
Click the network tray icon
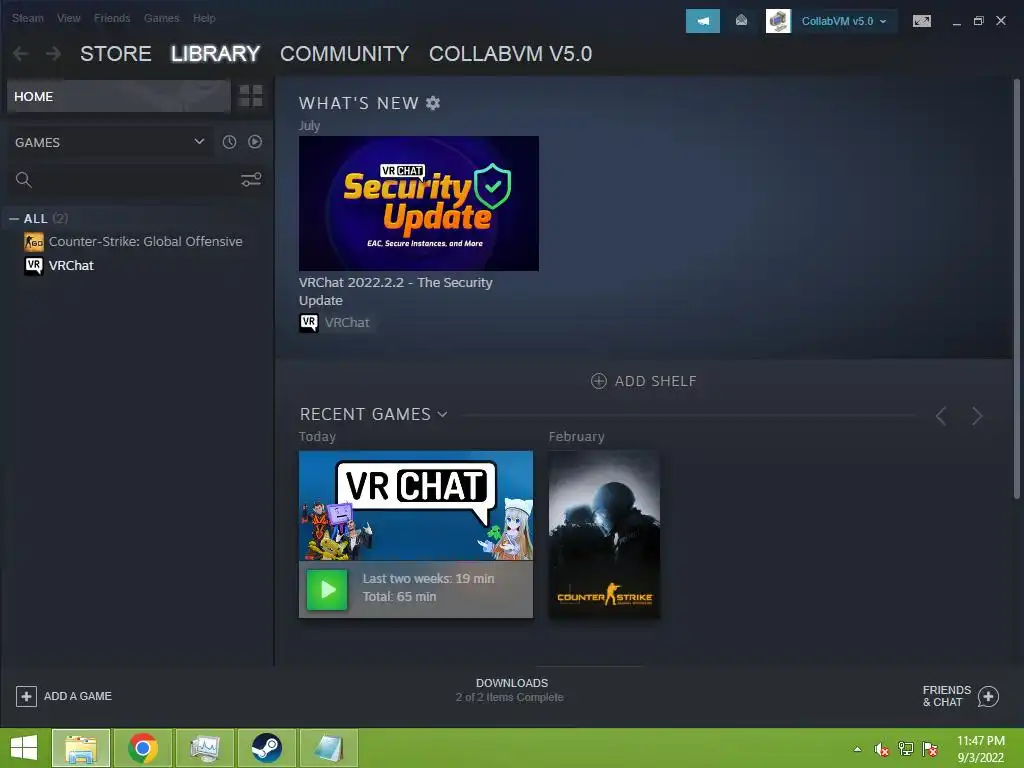[x=906, y=749]
